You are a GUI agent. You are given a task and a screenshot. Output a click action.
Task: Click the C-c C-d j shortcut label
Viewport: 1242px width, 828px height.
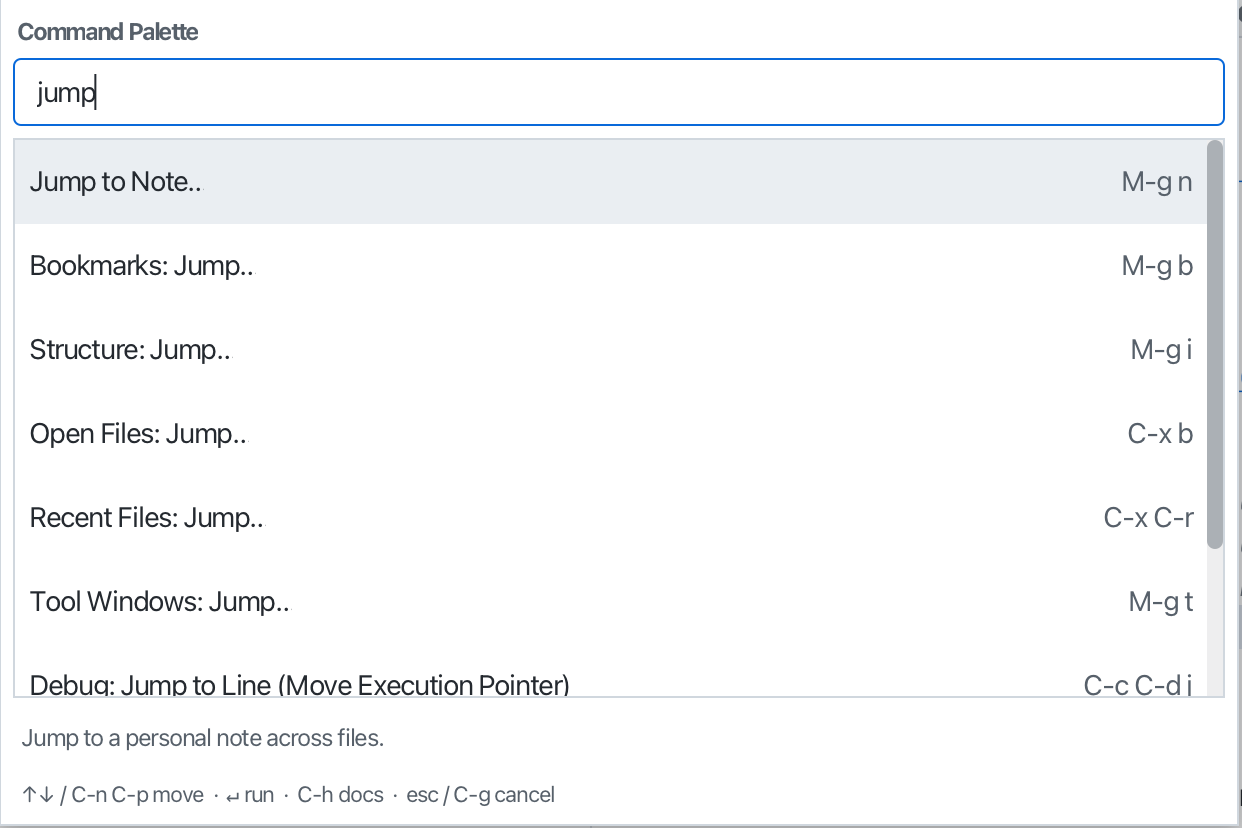(x=1139, y=685)
